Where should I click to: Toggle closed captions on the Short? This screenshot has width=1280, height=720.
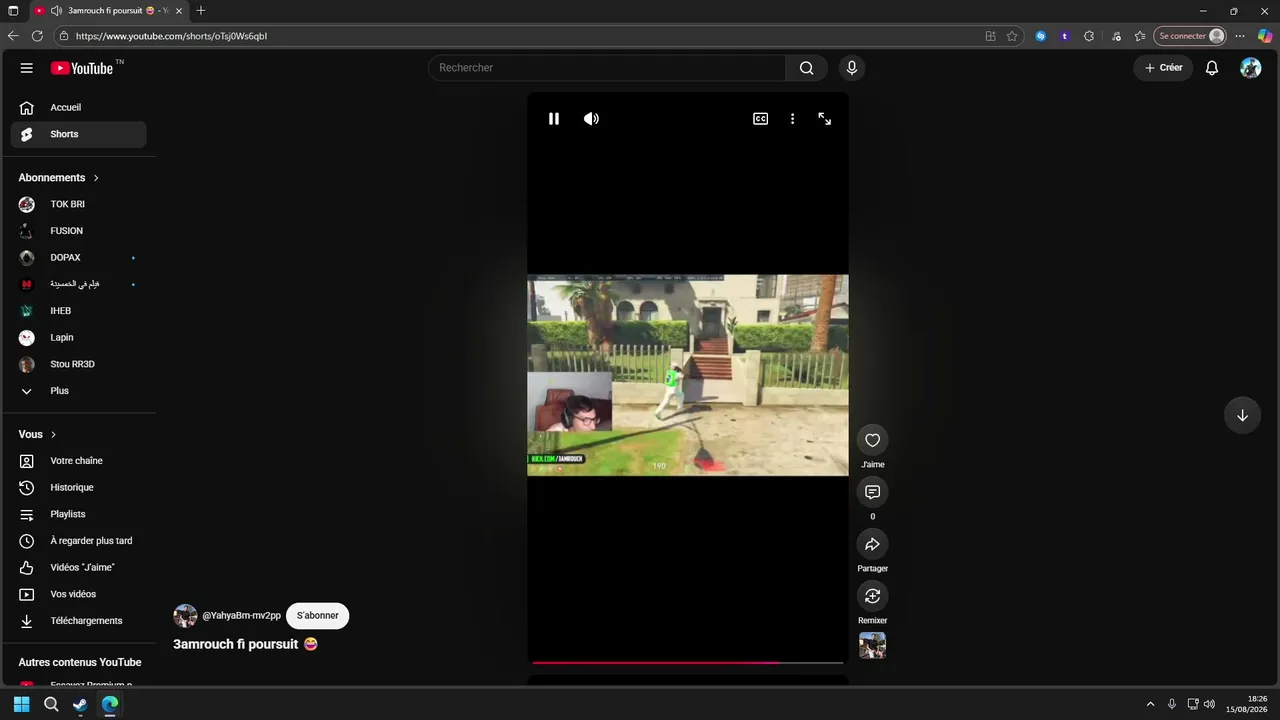tap(761, 119)
